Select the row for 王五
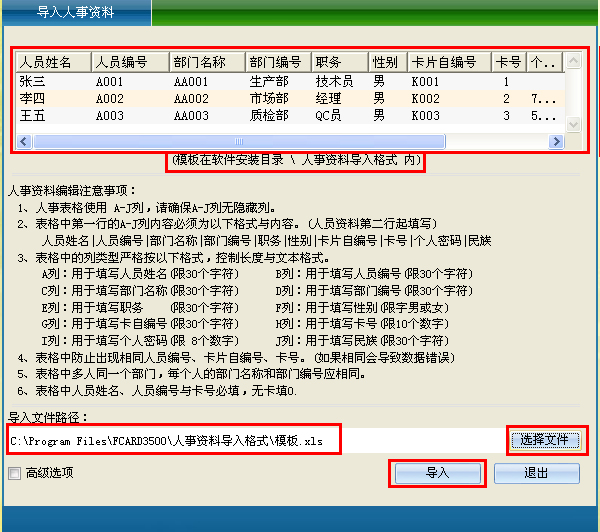This screenshot has width=600, height=532. pyautogui.click(x=291, y=116)
